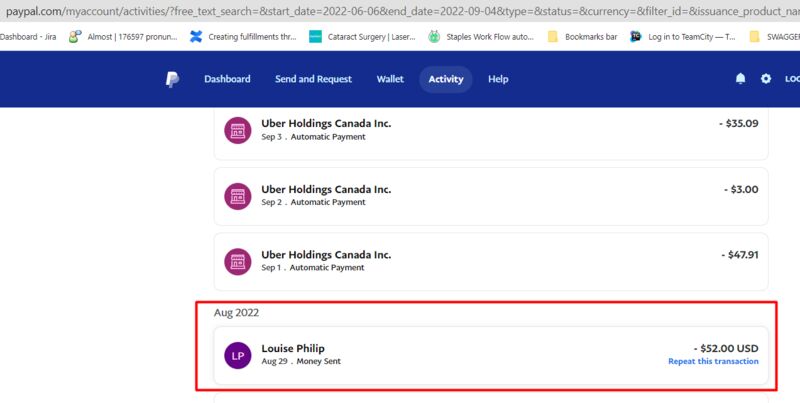Open the notifications bell
The width and height of the screenshot is (800, 403).
pos(740,79)
